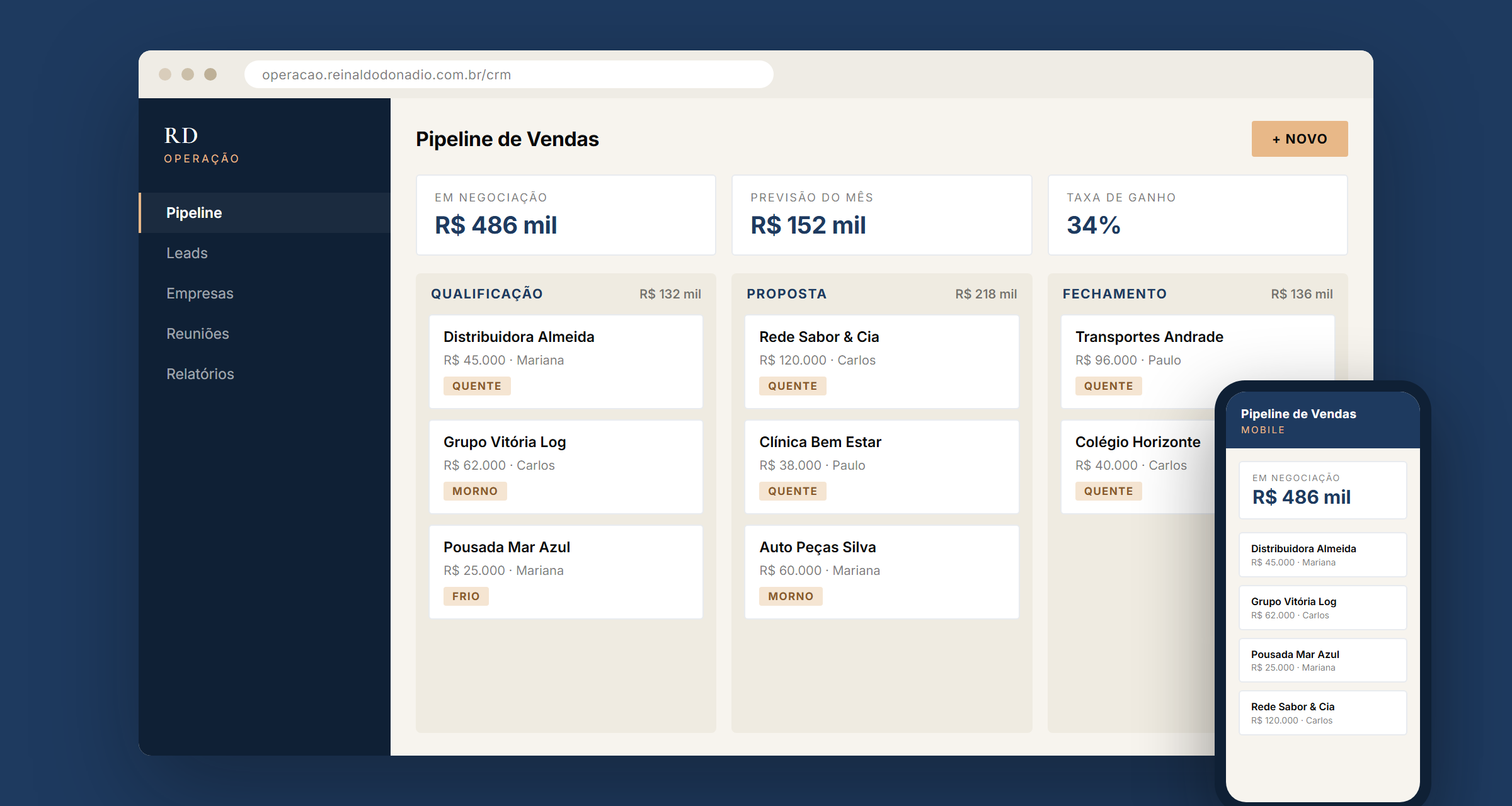Viewport: 1512px width, 806px height.
Task: Open the Pipeline sidebar menu item
Action: coord(265,213)
